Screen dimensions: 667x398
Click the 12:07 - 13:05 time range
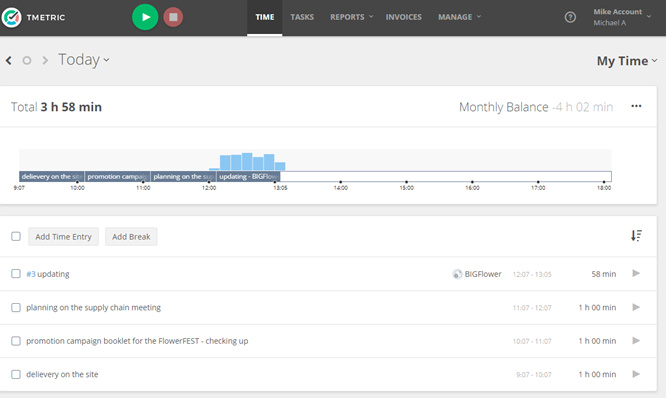(x=532, y=274)
